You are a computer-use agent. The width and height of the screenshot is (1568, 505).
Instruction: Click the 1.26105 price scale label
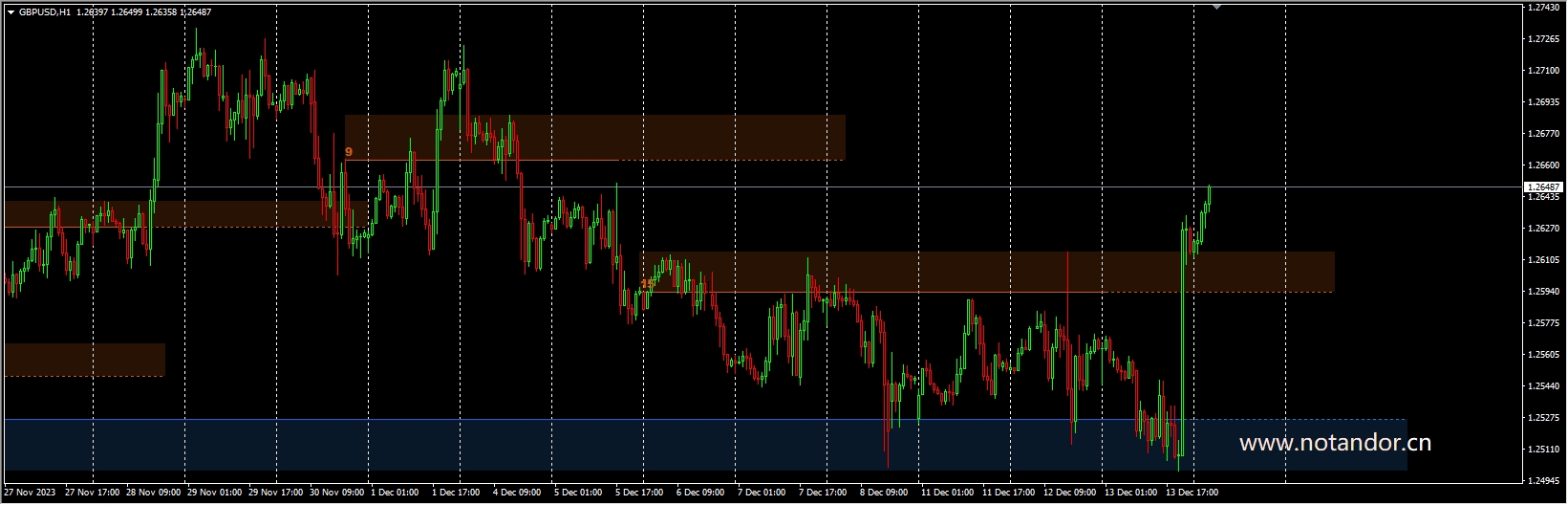[x=1544, y=260]
